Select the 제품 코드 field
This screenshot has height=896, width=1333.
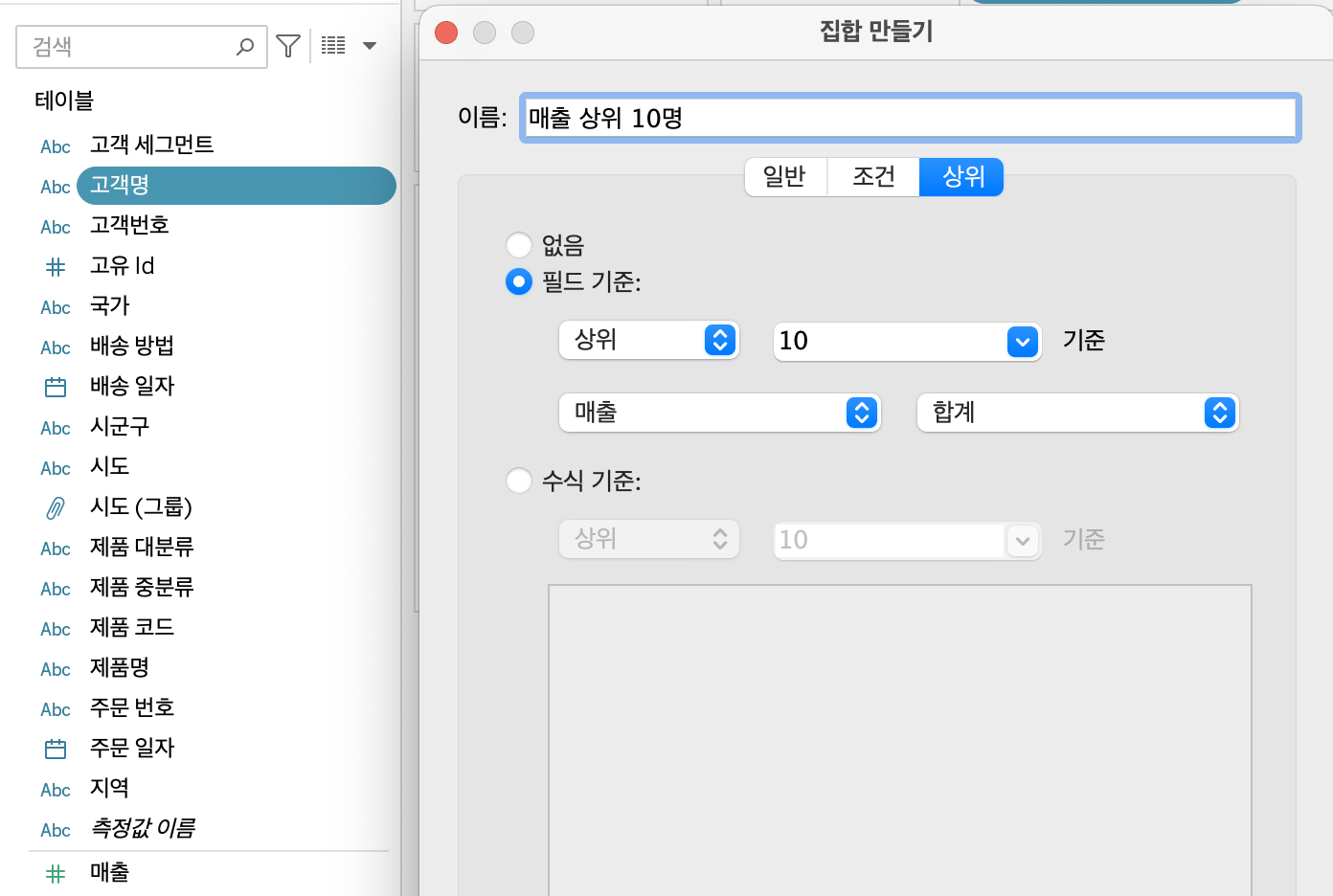pos(132,628)
